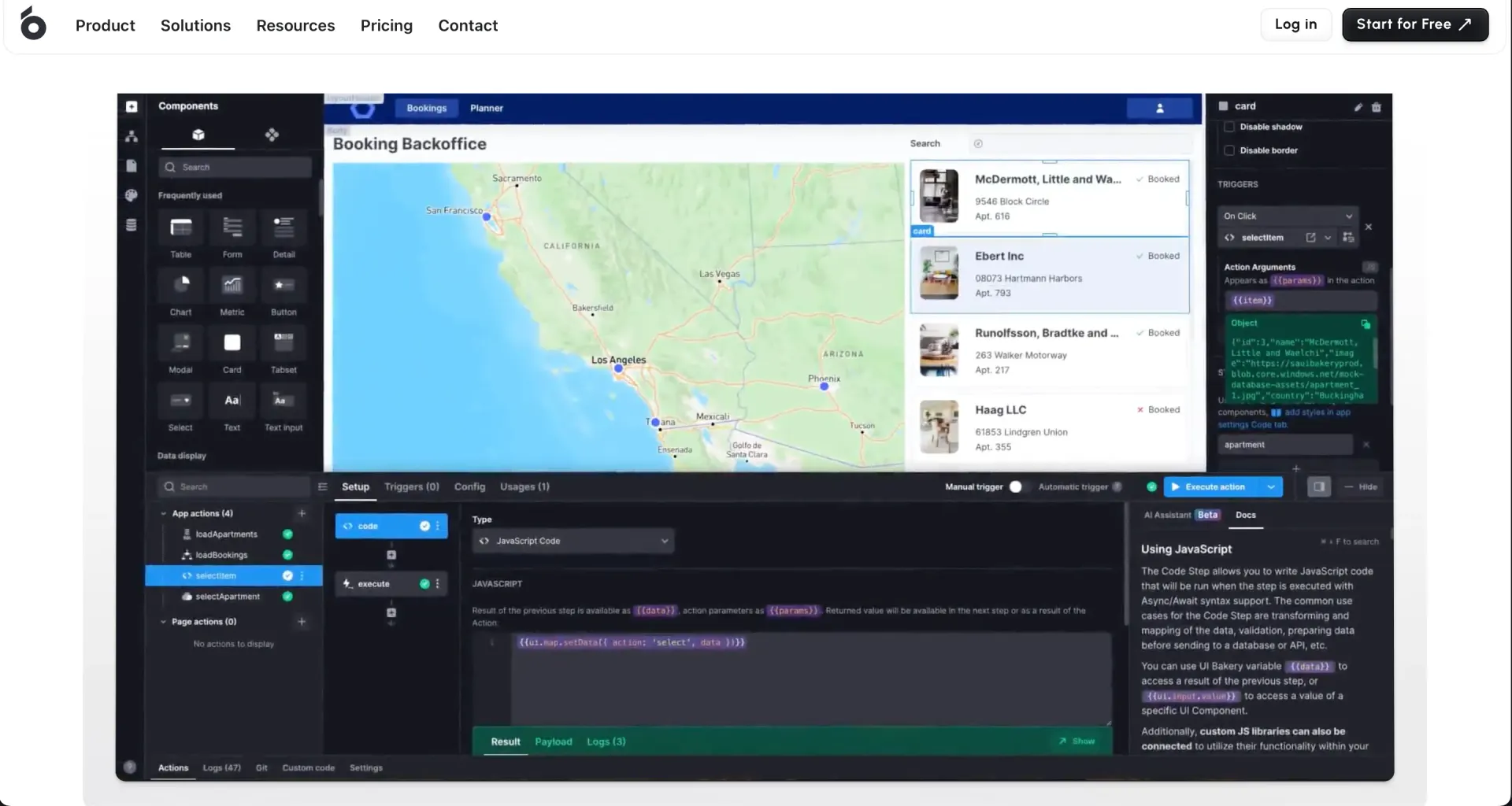Open the data sources icon in the left sidebar
The height and width of the screenshot is (806, 1512).
point(132,225)
